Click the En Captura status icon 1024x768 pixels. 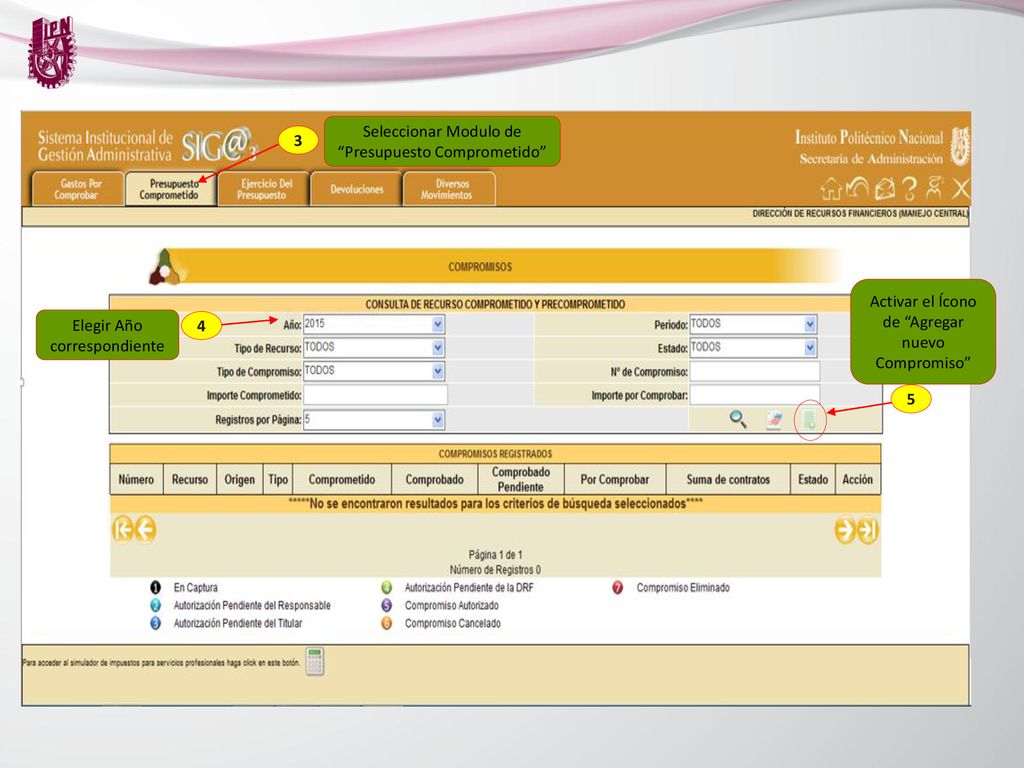155,588
